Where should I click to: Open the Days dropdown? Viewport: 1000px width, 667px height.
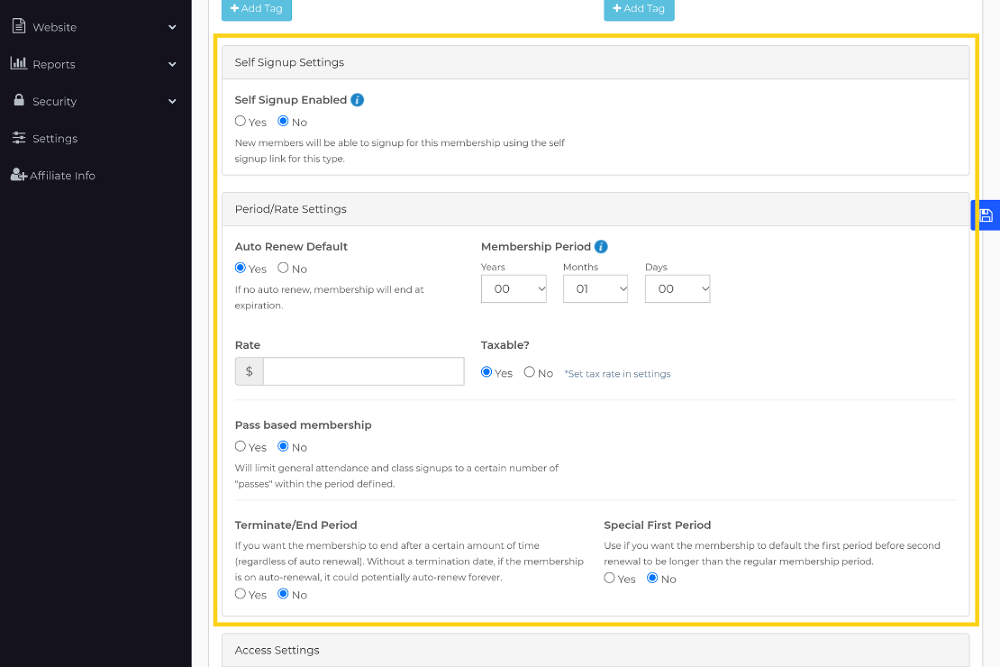click(x=677, y=289)
